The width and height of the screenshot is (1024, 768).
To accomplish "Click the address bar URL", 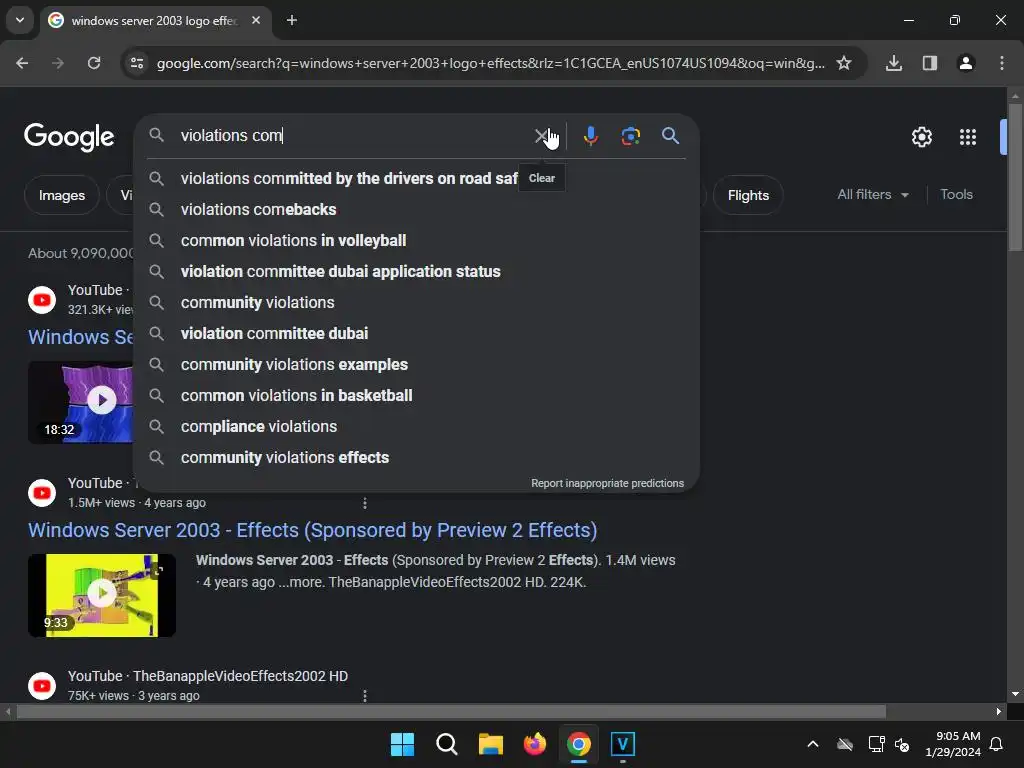I will pyautogui.click(x=490, y=63).
